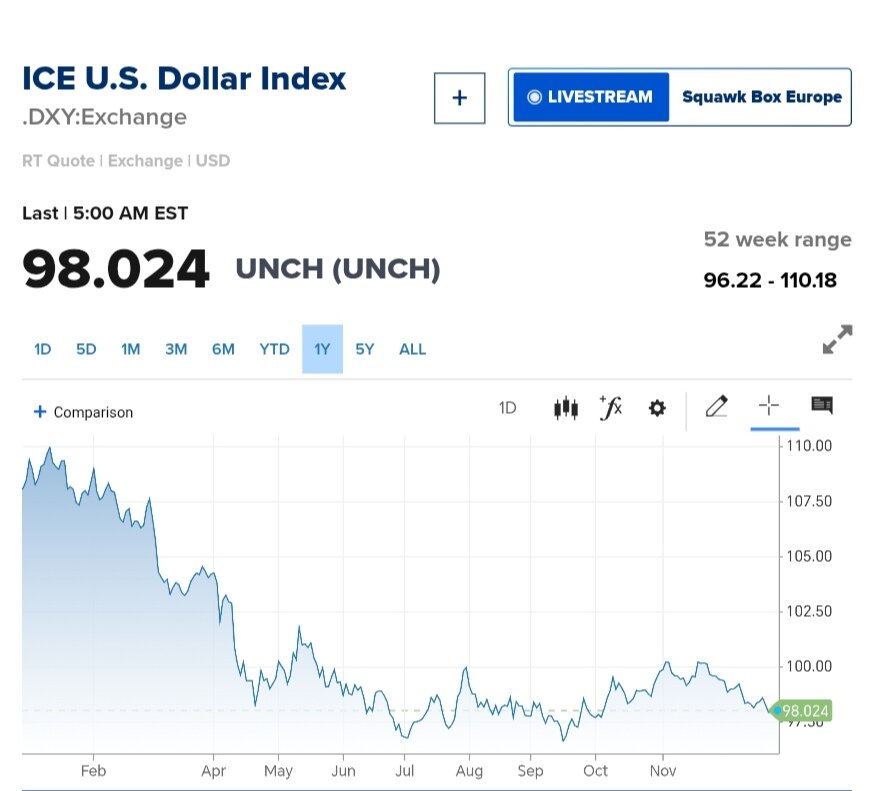
Task: Select the YTD range tab
Action: [x=274, y=349]
